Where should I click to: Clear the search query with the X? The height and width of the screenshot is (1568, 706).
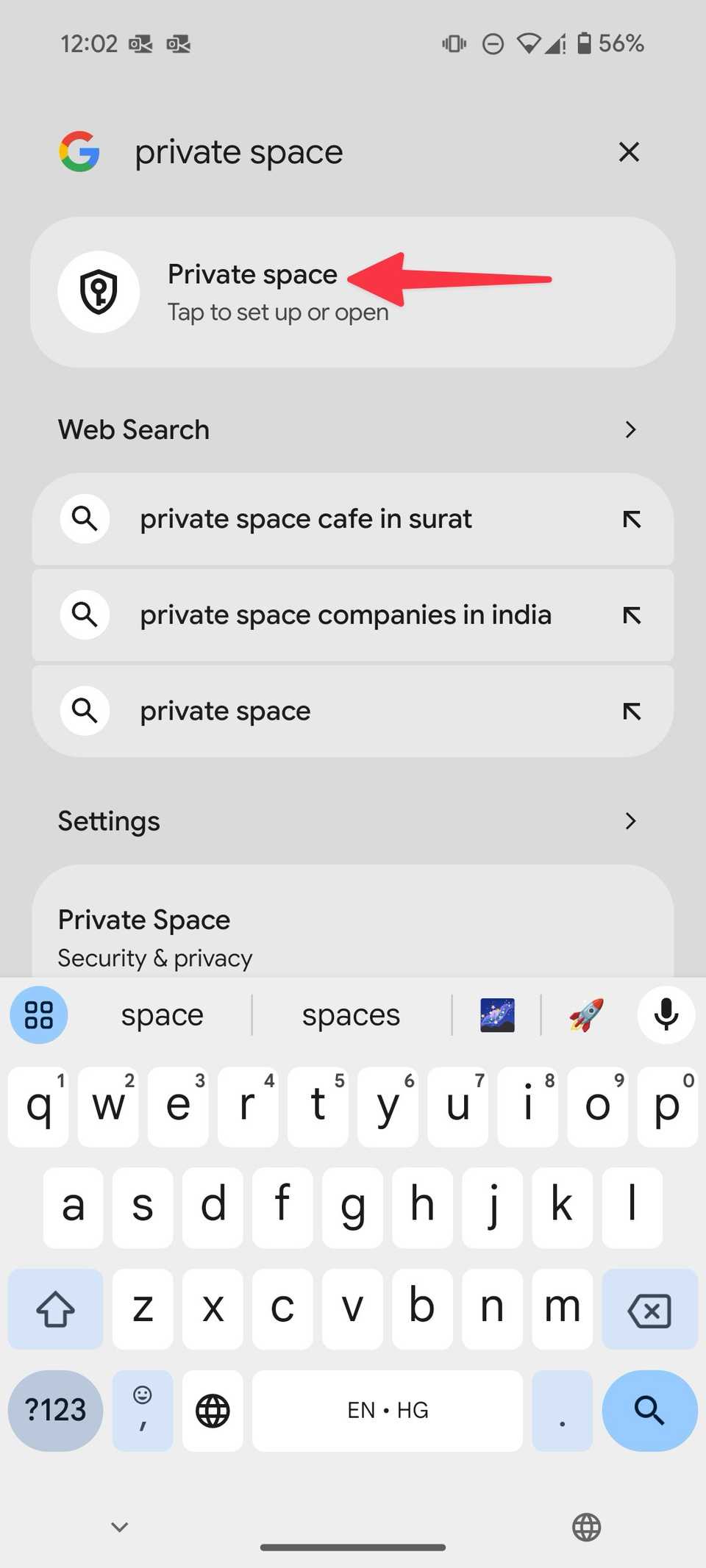[629, 152]
